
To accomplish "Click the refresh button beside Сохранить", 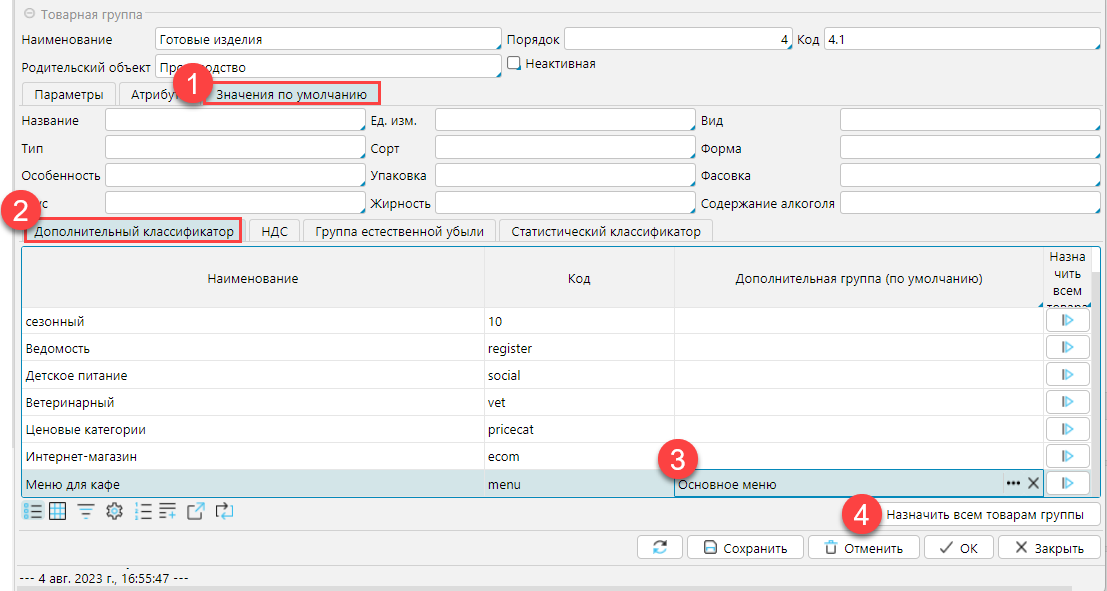I will click(659, 547).
